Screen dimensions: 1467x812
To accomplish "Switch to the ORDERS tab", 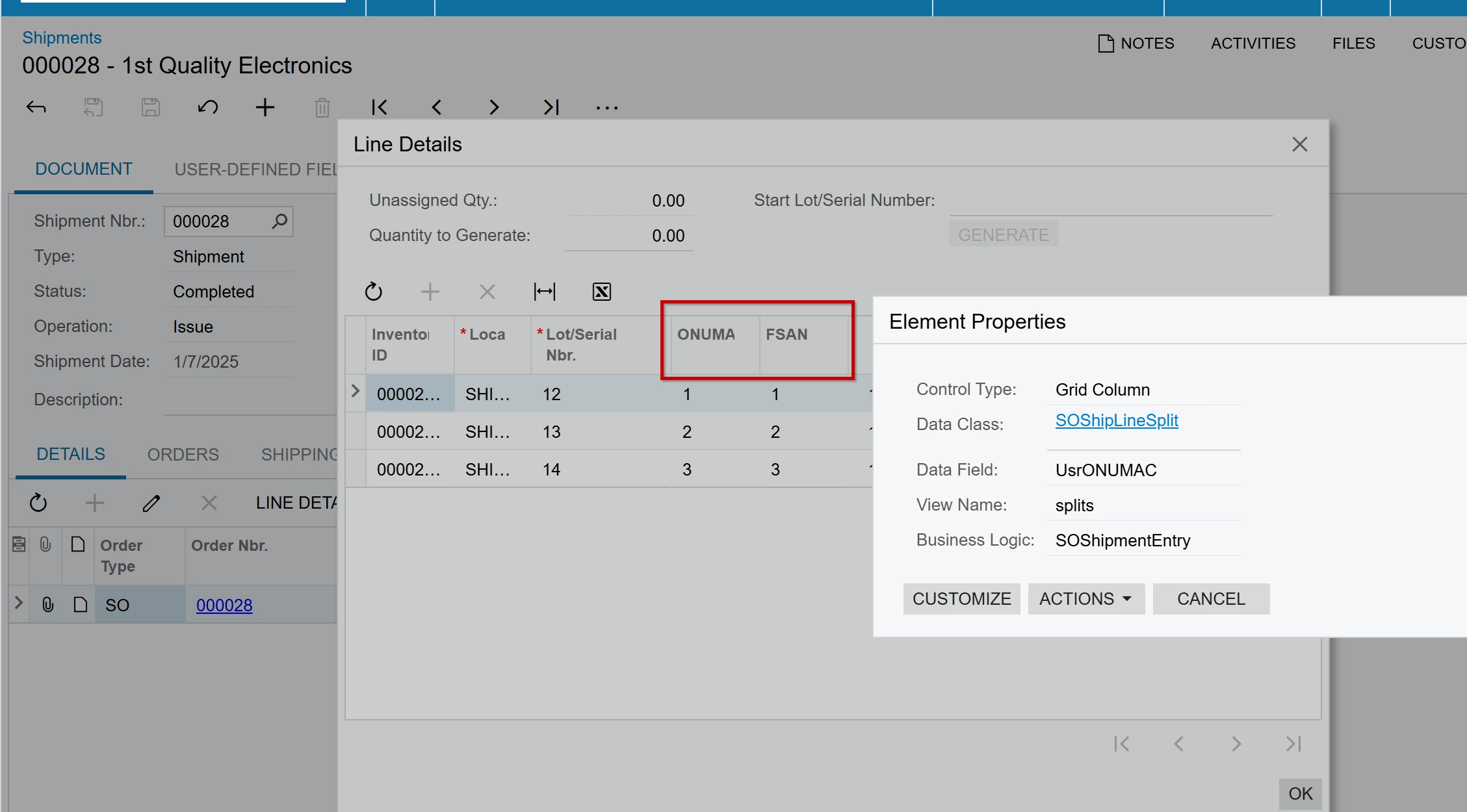I will click(183, 455).
